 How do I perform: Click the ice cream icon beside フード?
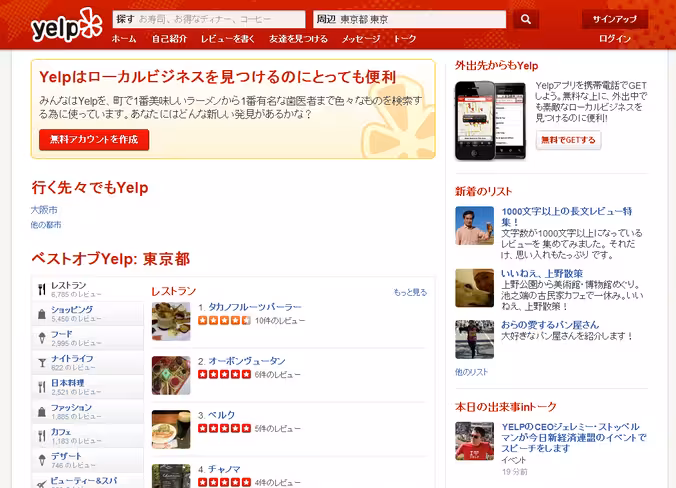tap(42, 338)
